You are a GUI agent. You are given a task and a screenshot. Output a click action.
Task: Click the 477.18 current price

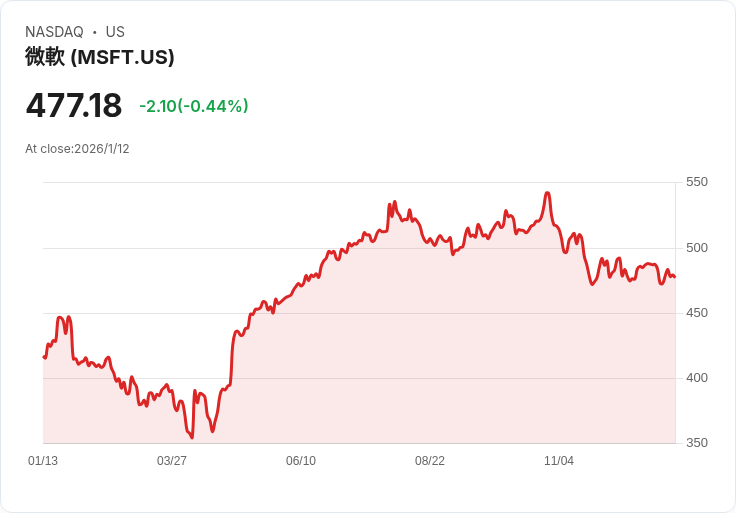73,105
